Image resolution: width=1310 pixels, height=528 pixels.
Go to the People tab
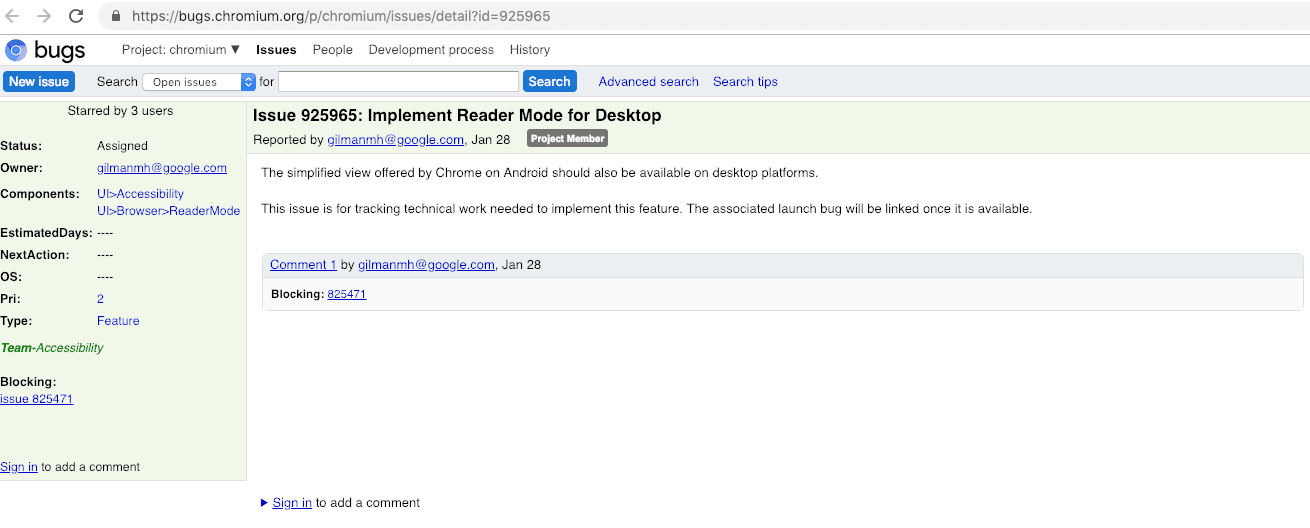[332, 50]
